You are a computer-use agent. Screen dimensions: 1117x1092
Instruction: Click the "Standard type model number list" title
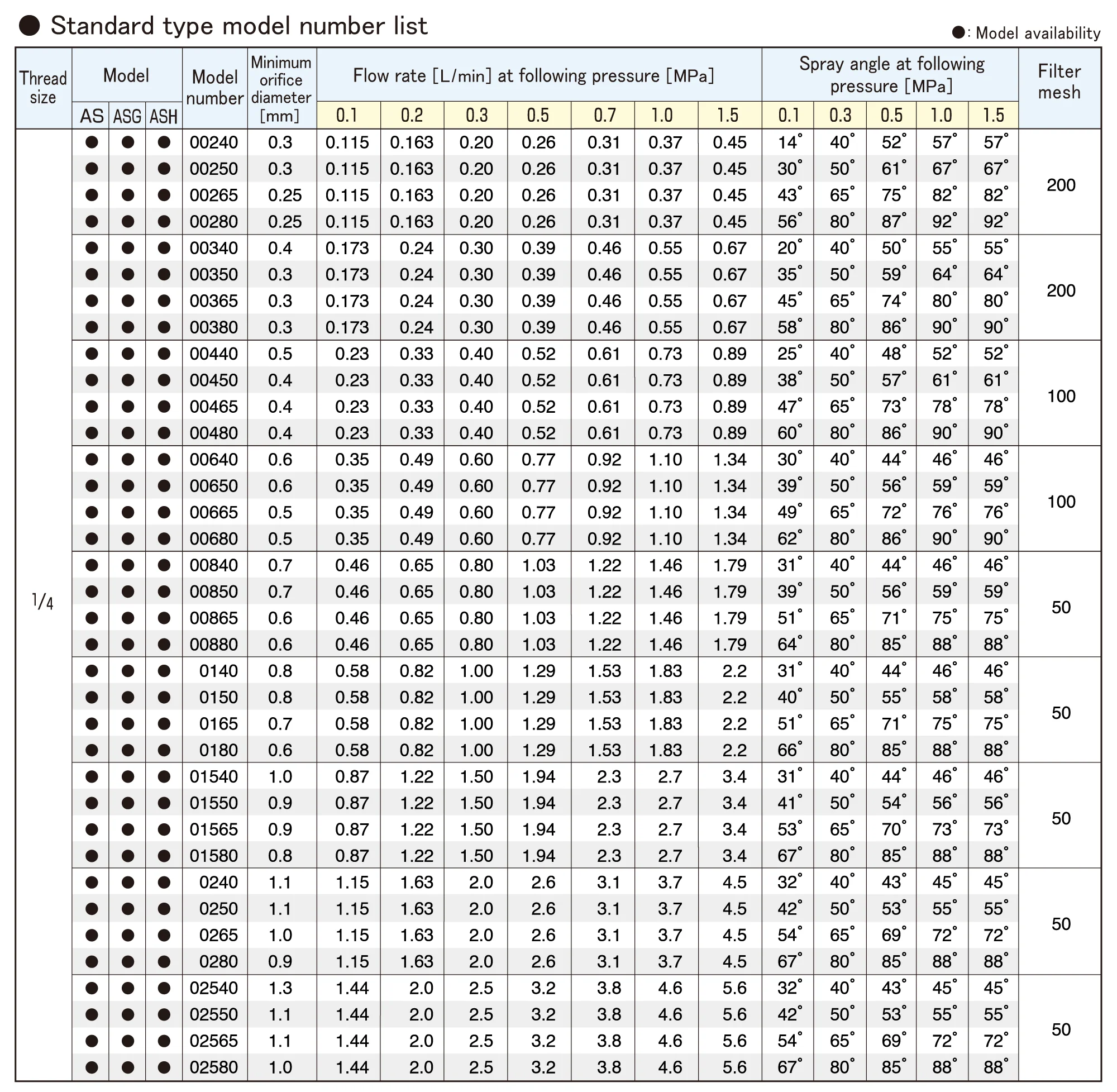click(239, 26)
